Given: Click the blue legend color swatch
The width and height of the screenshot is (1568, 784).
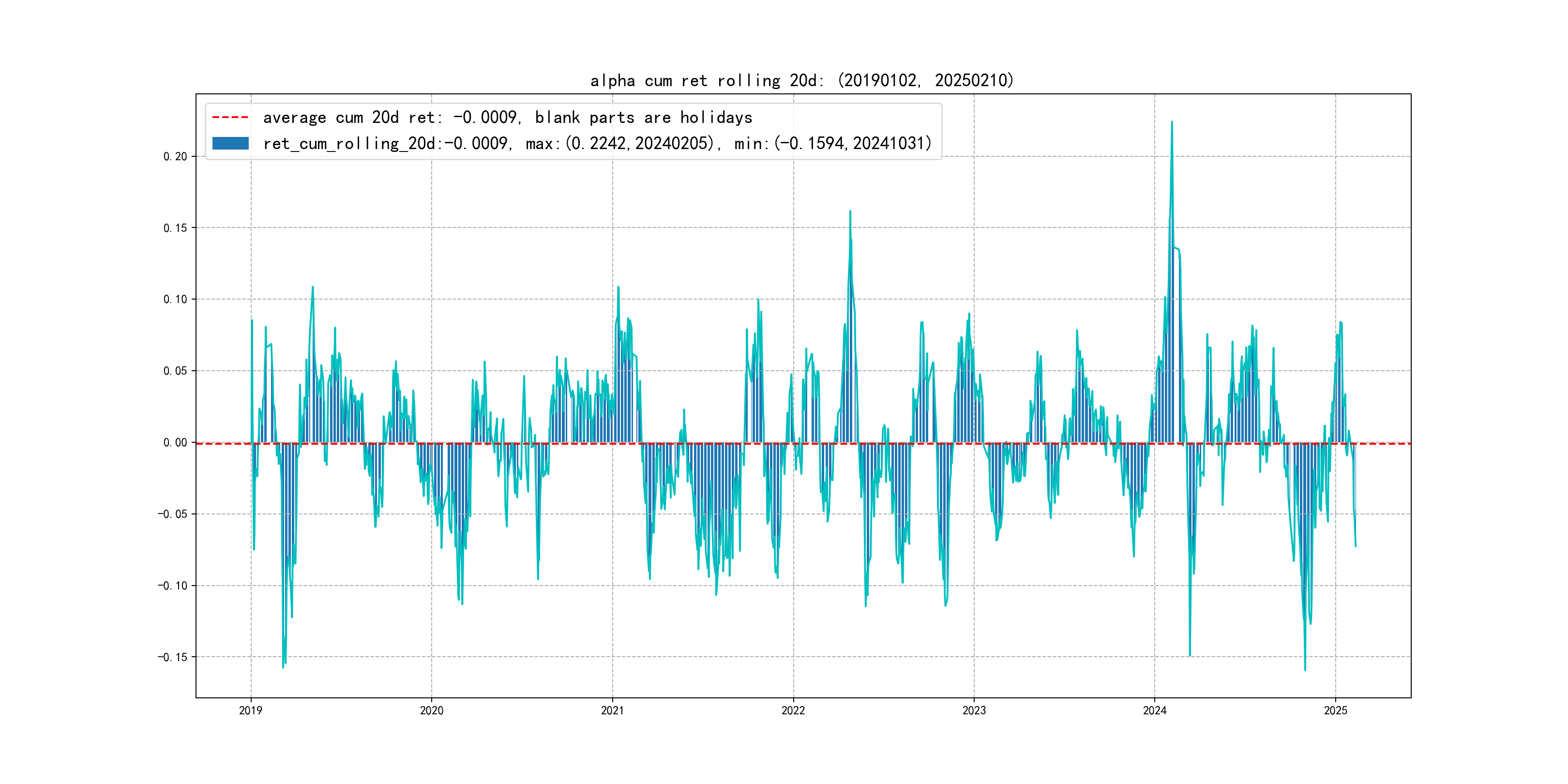Looking at the screenshot, I should [x=230, y=144].
